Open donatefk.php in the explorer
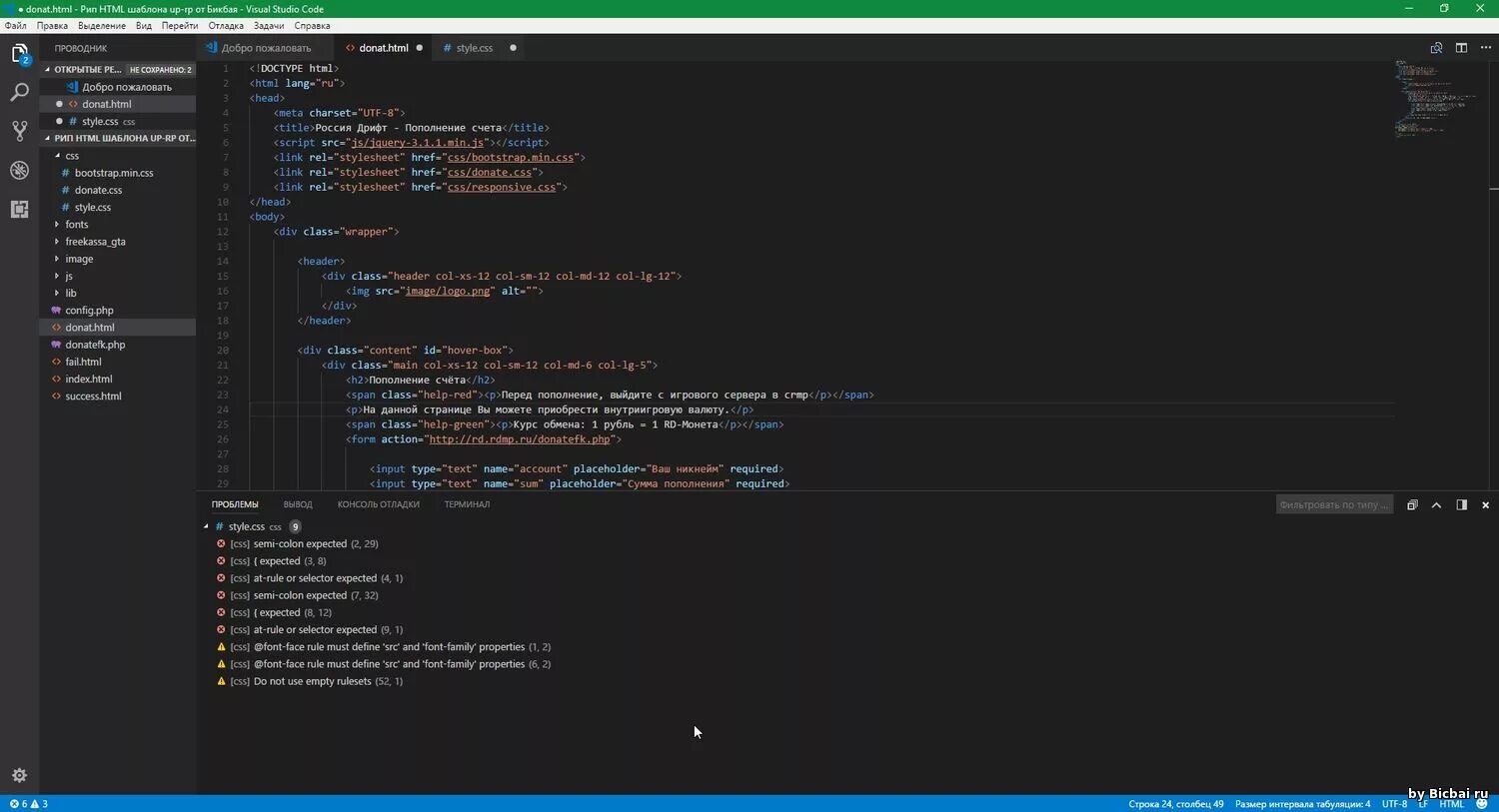Screen dimensions: 1499x812 click(x=95, y=345)
